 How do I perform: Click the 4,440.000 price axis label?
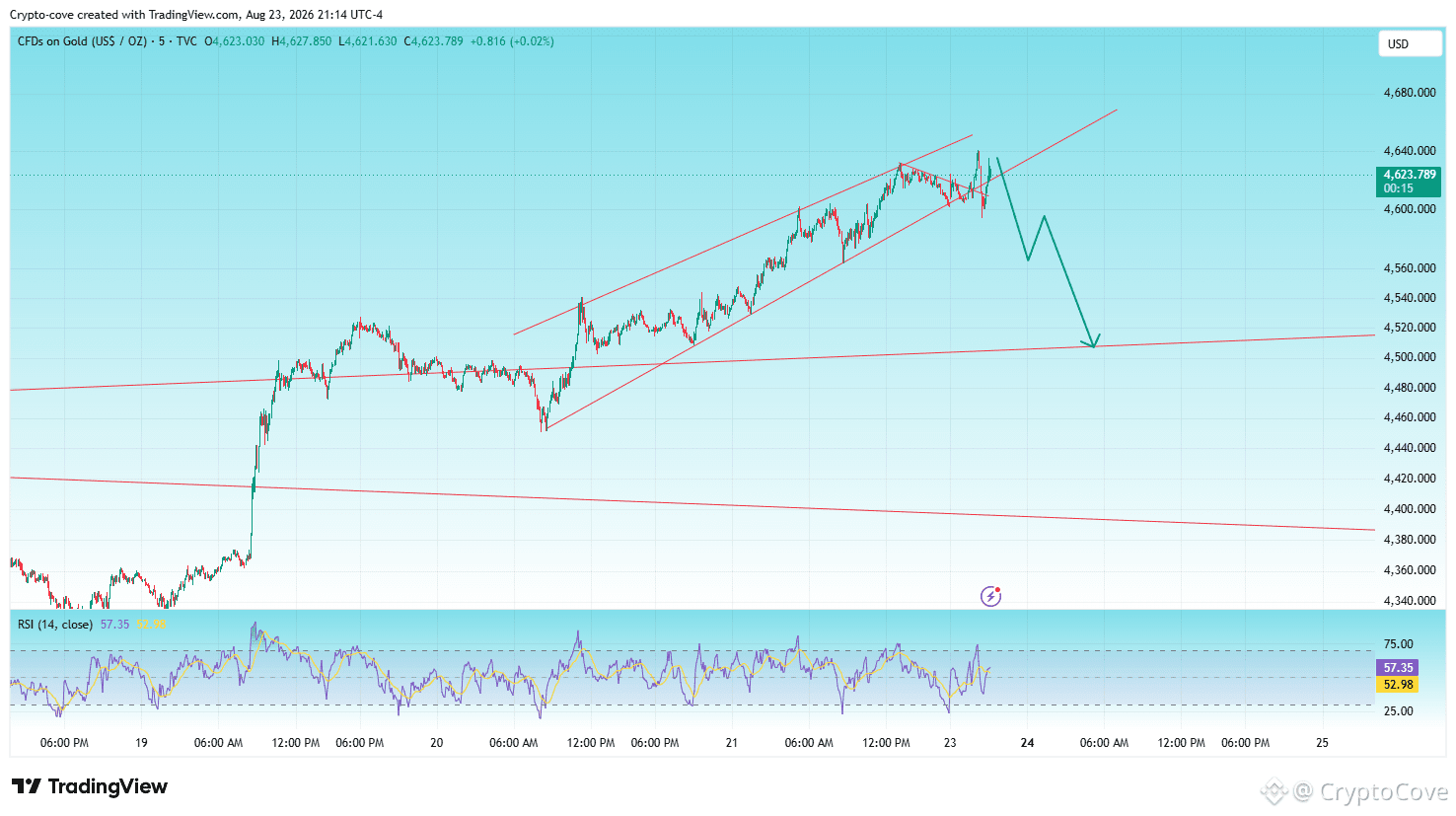pyautogui.click(x=1410, y=448)
